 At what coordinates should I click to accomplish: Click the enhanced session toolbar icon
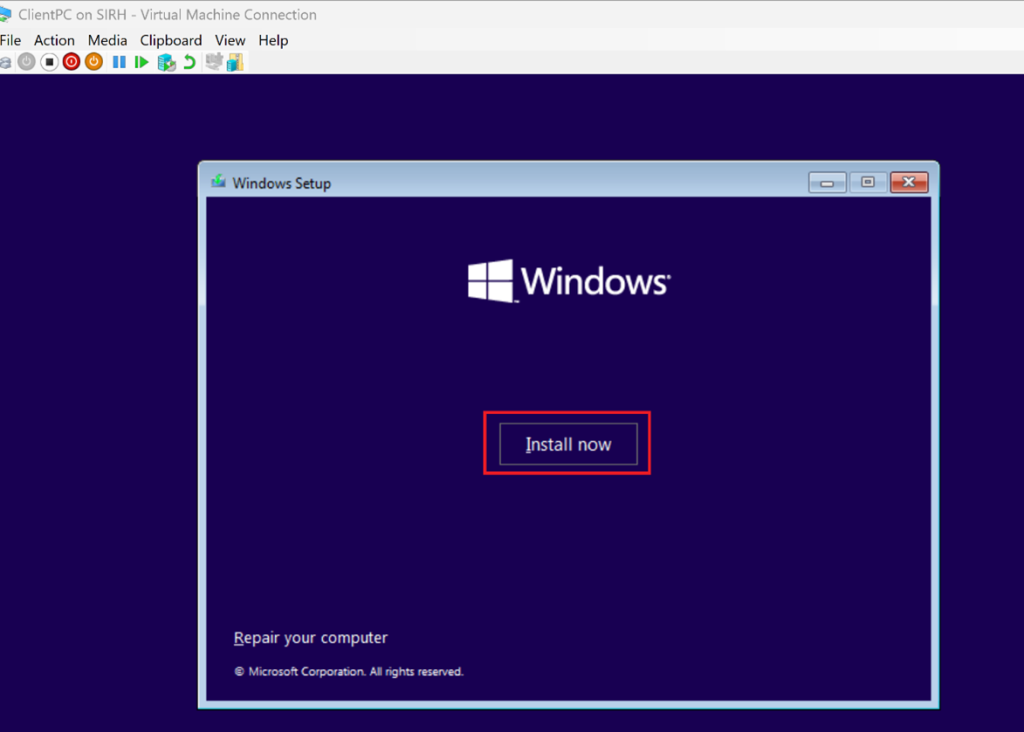point(214,62)
